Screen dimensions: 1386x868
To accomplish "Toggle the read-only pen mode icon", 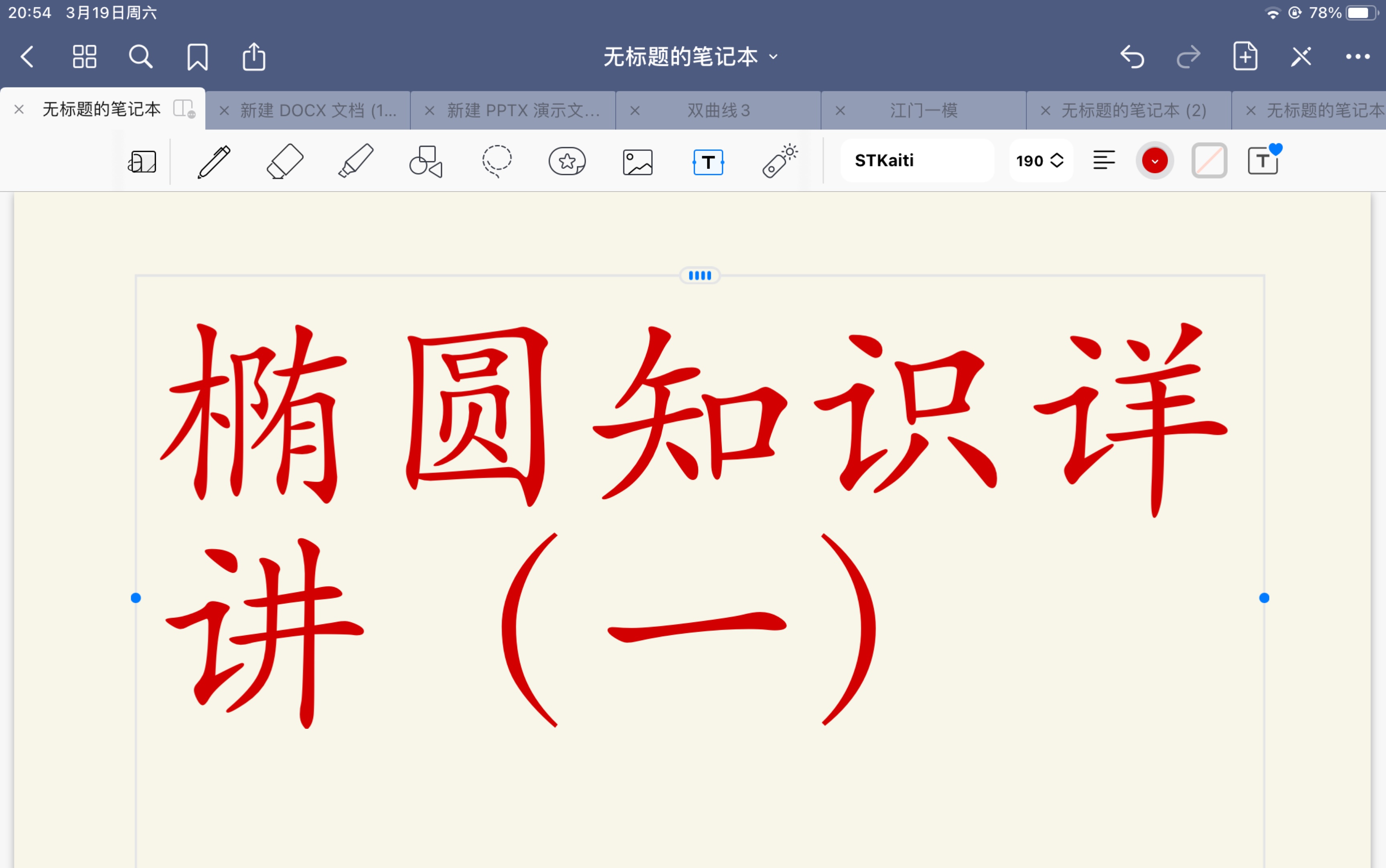I will point(1302,56).
